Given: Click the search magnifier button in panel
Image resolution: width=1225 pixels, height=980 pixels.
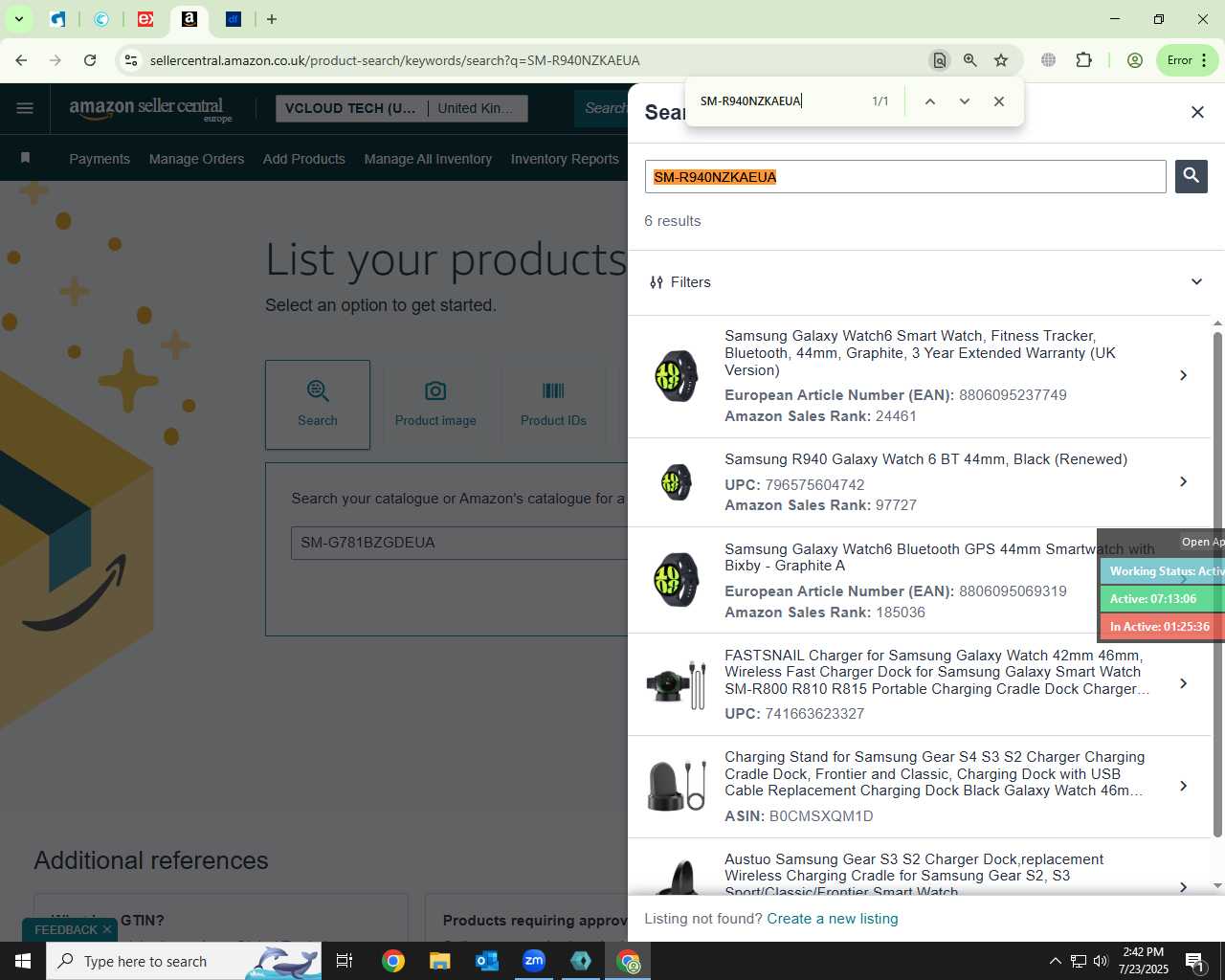Looking at the screenshot, I should 1191,176.
